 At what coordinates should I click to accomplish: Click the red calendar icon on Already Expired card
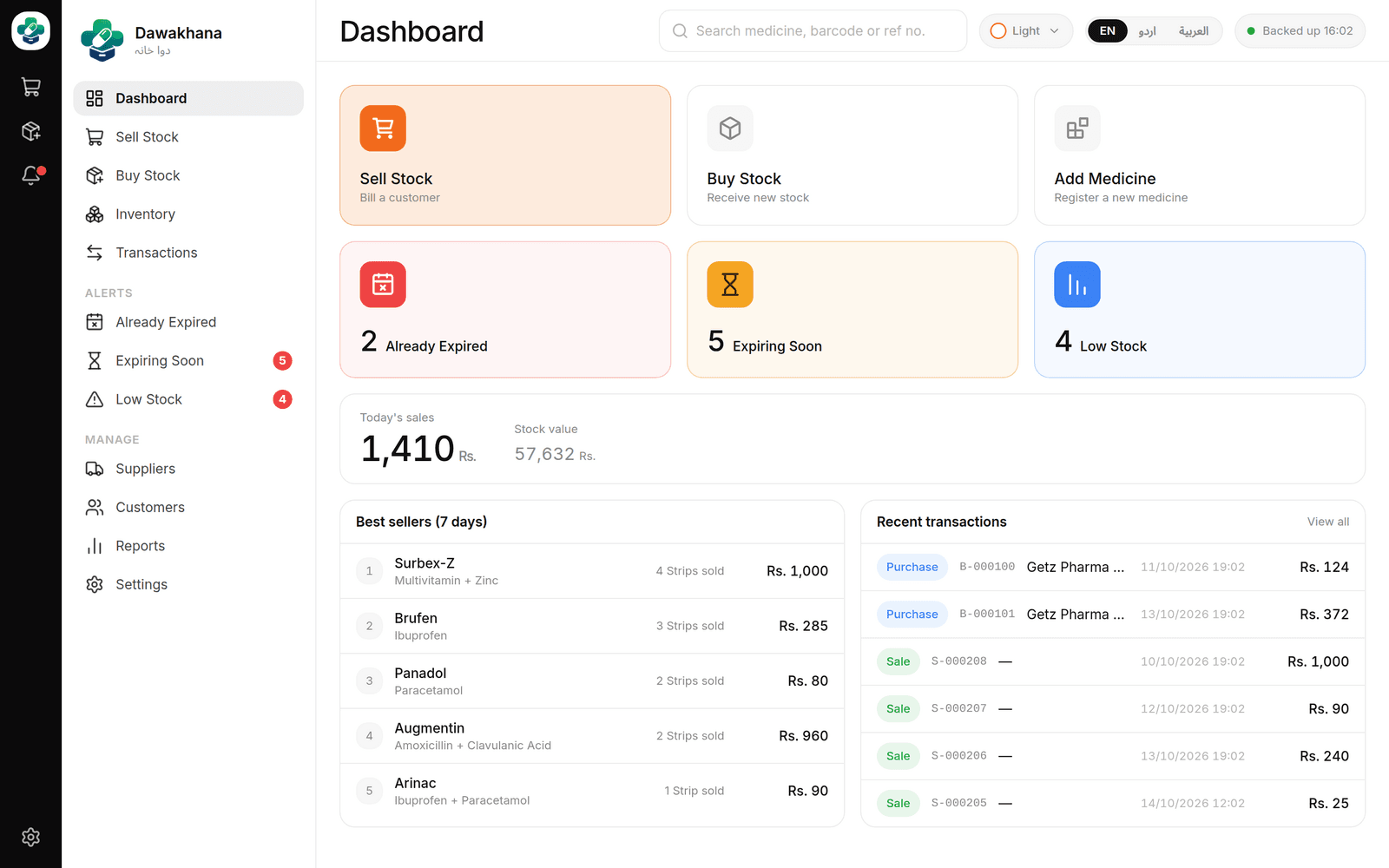383,285
